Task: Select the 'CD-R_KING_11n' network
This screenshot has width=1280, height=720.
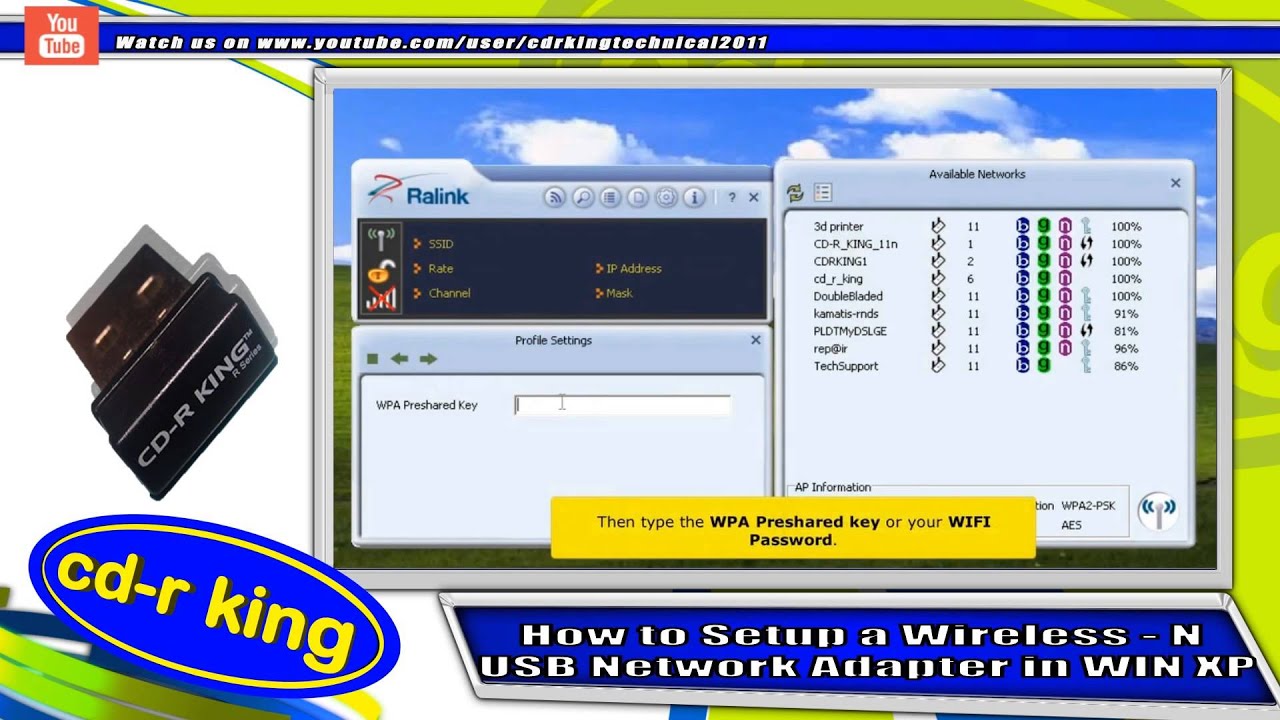Action: click(855, 244)
